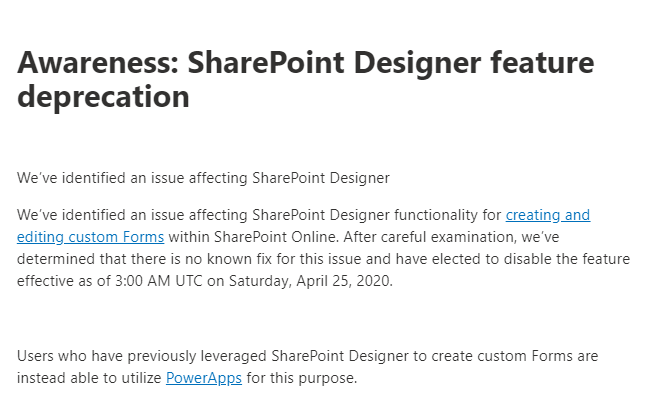Viewport: 655px width, 416px height.
Task: Open the PowerApps hyperlink
Action: [x=204, y=378]
